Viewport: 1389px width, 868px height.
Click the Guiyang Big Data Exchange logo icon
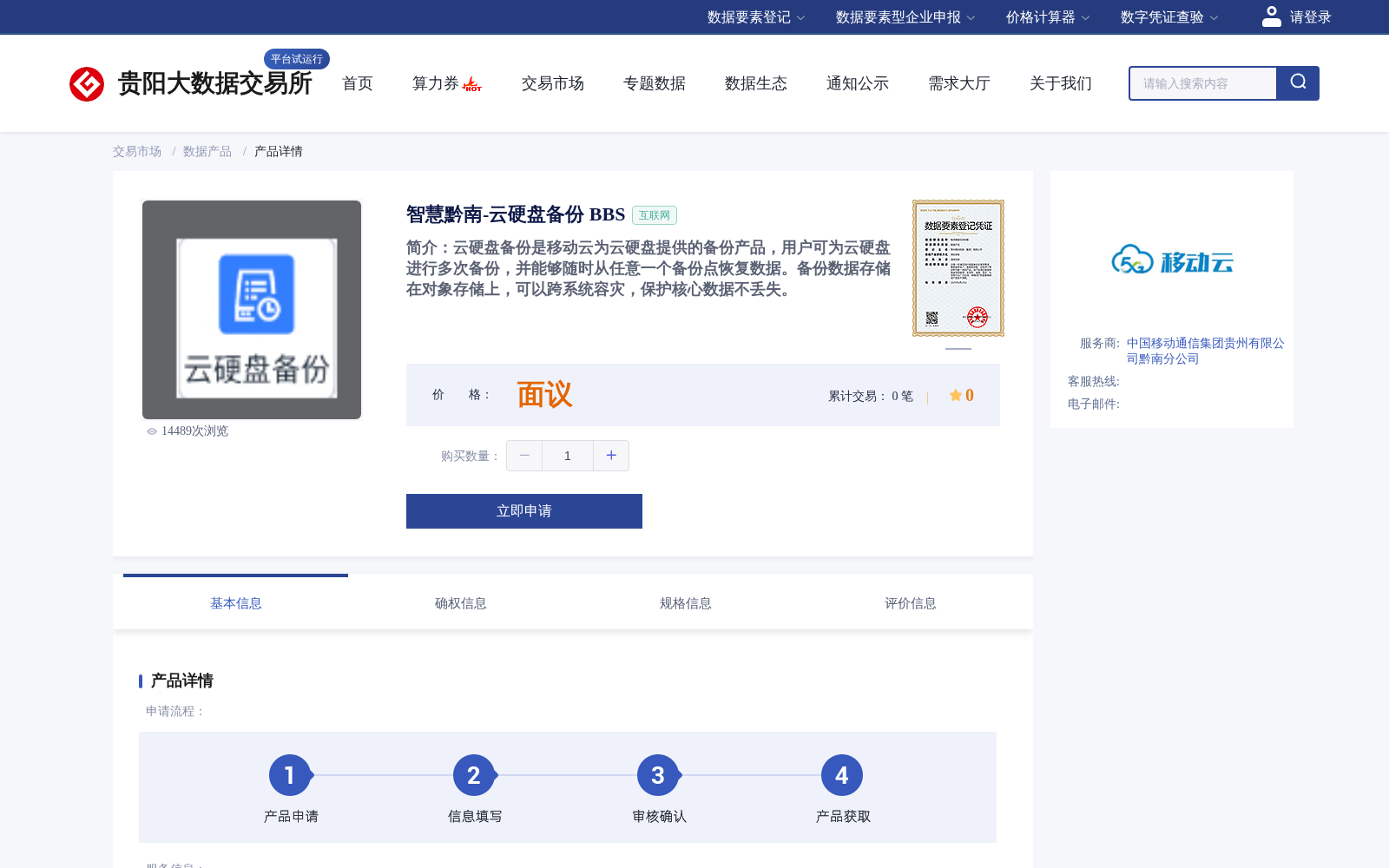pos(87,84)
